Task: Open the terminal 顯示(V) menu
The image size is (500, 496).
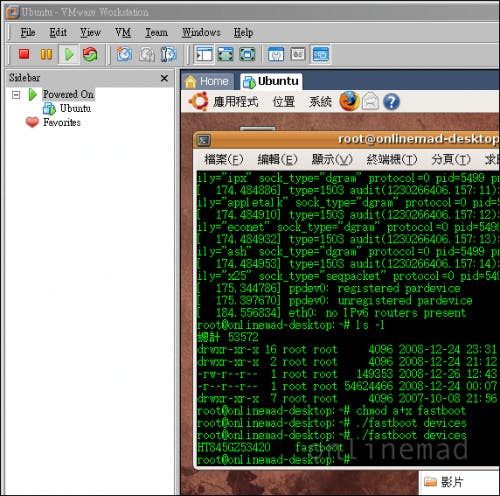Action: point(332,160)
